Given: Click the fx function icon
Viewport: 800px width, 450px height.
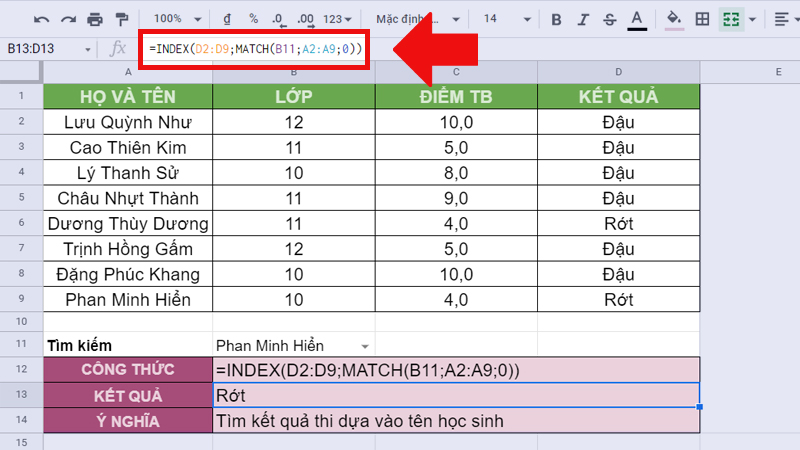Looking at the screenshot, I should pyautogui.click(x=118, y=49).
